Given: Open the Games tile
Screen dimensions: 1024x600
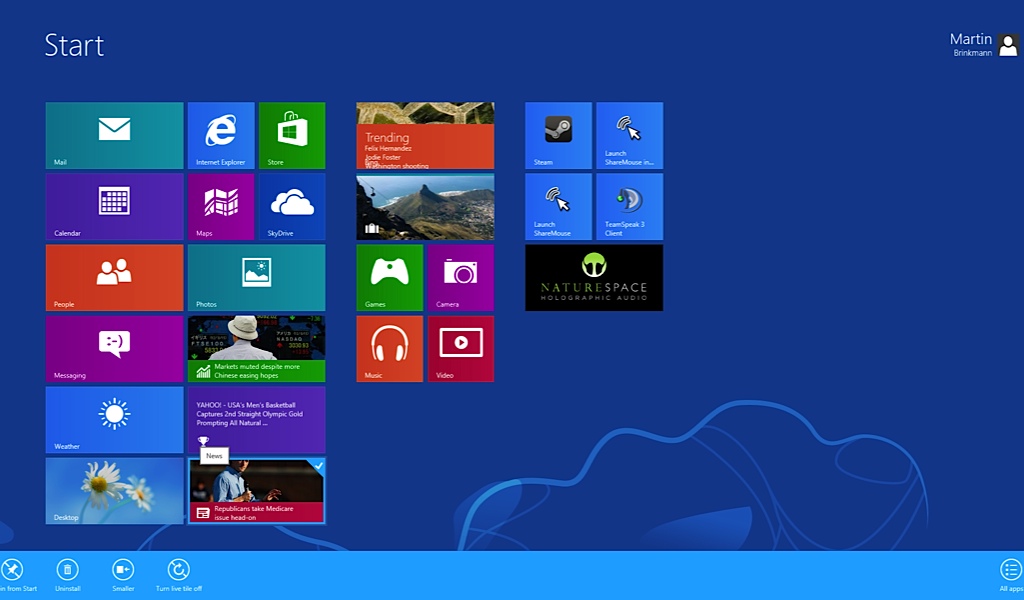Looking at the screenshot, I should point(390,278).
